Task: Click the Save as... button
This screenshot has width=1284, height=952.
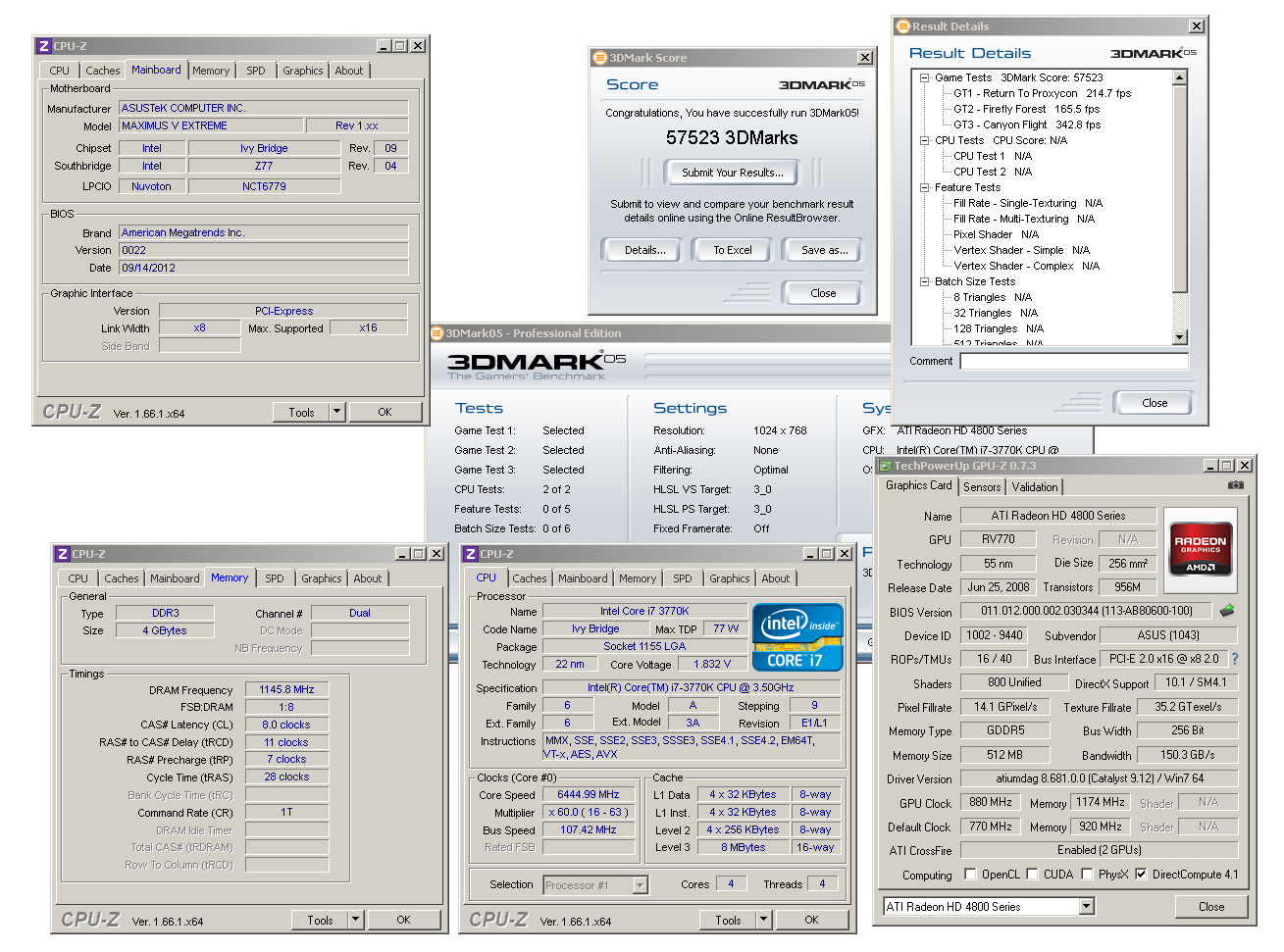Action: 824,250
